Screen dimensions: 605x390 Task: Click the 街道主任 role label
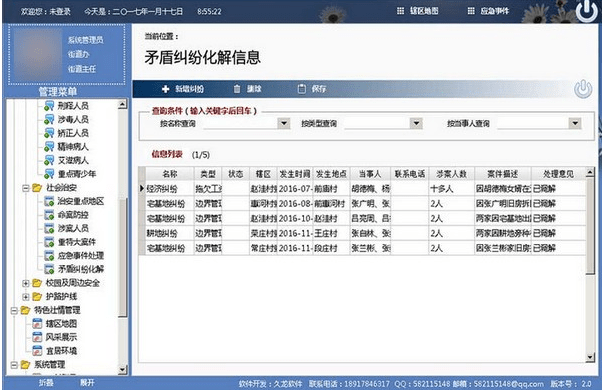tap(82, 69)
